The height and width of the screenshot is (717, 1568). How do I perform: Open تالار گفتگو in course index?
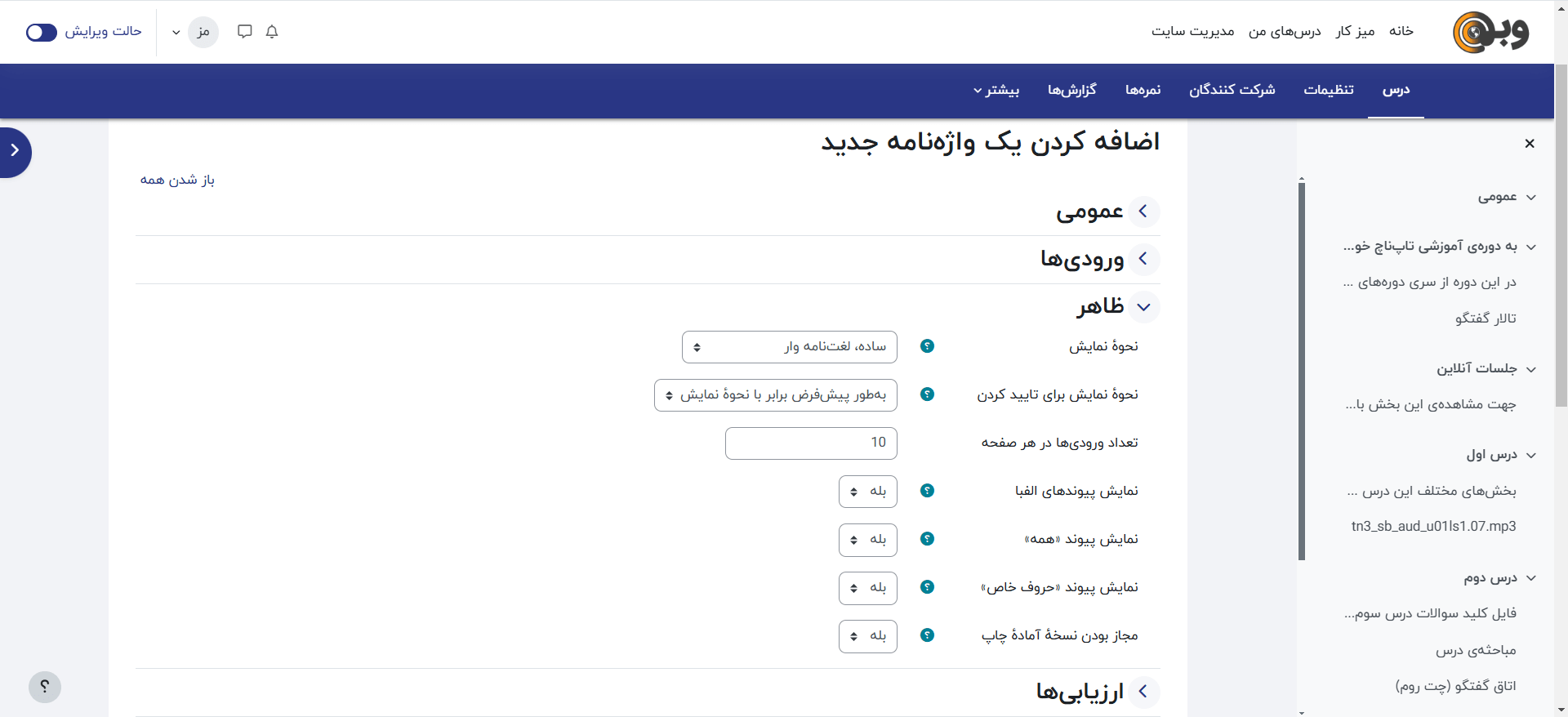click(1485, 318)
